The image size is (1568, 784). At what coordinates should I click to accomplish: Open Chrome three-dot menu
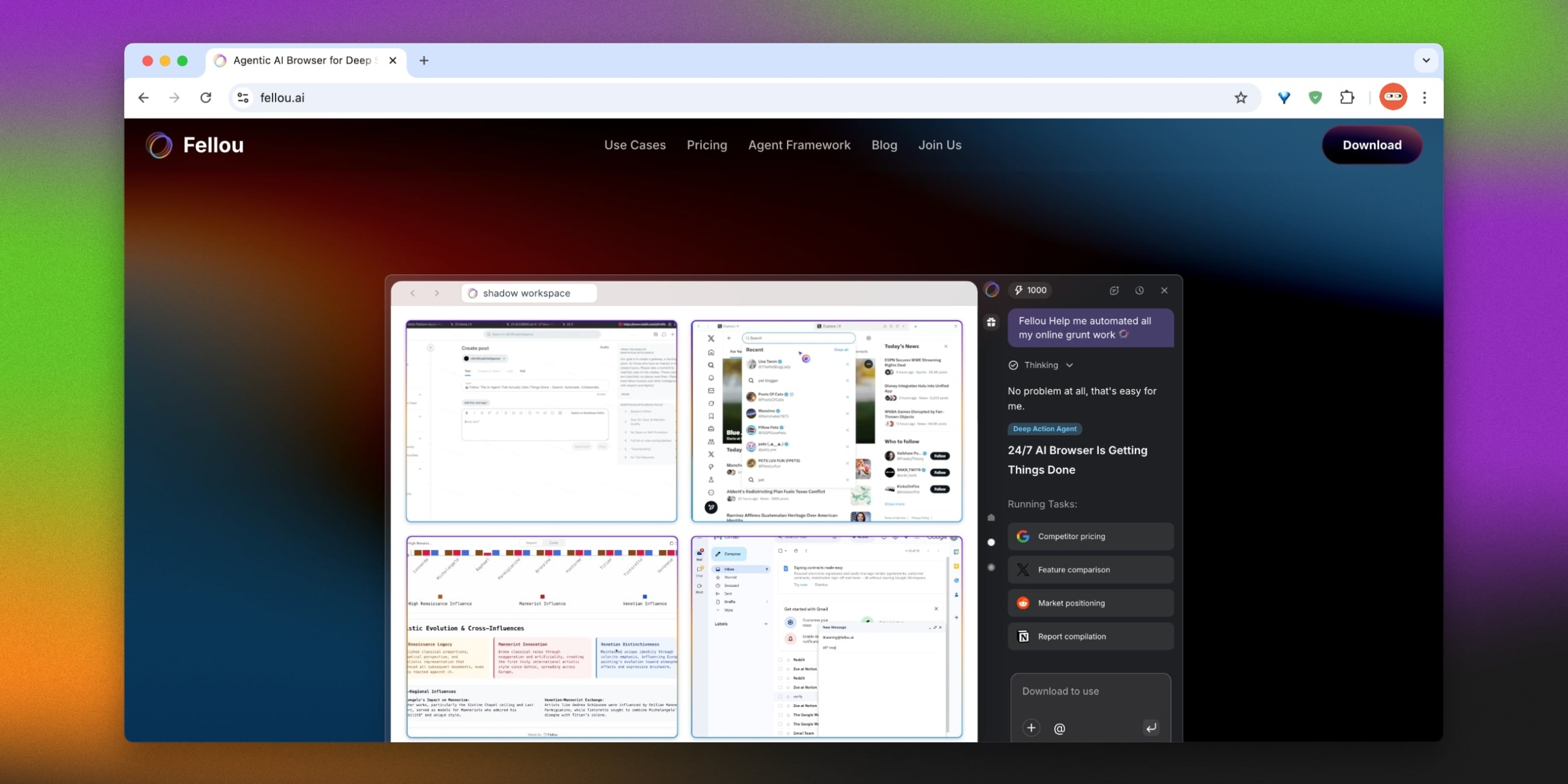[1425, 97]
